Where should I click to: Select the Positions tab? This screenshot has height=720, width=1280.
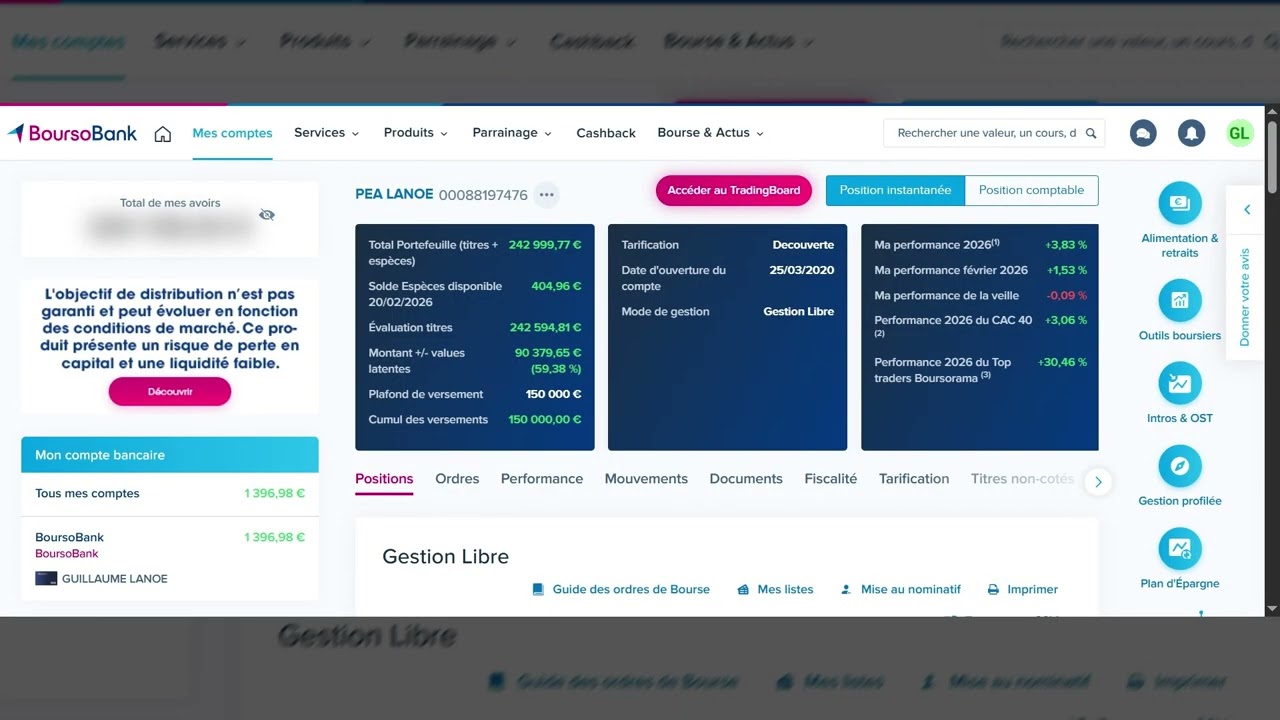tap(384, 479)
